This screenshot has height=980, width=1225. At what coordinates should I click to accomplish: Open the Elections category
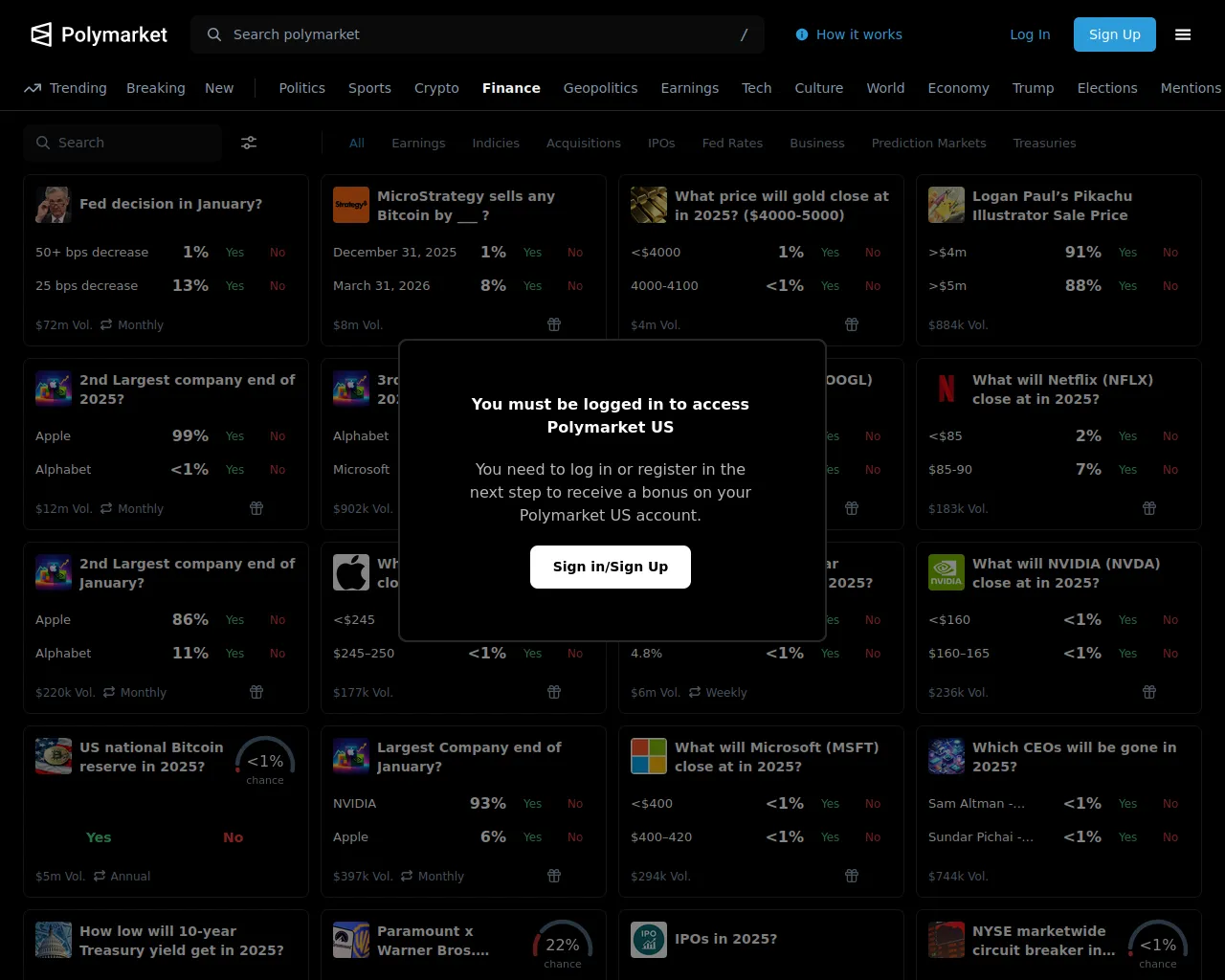[1107, 88]
